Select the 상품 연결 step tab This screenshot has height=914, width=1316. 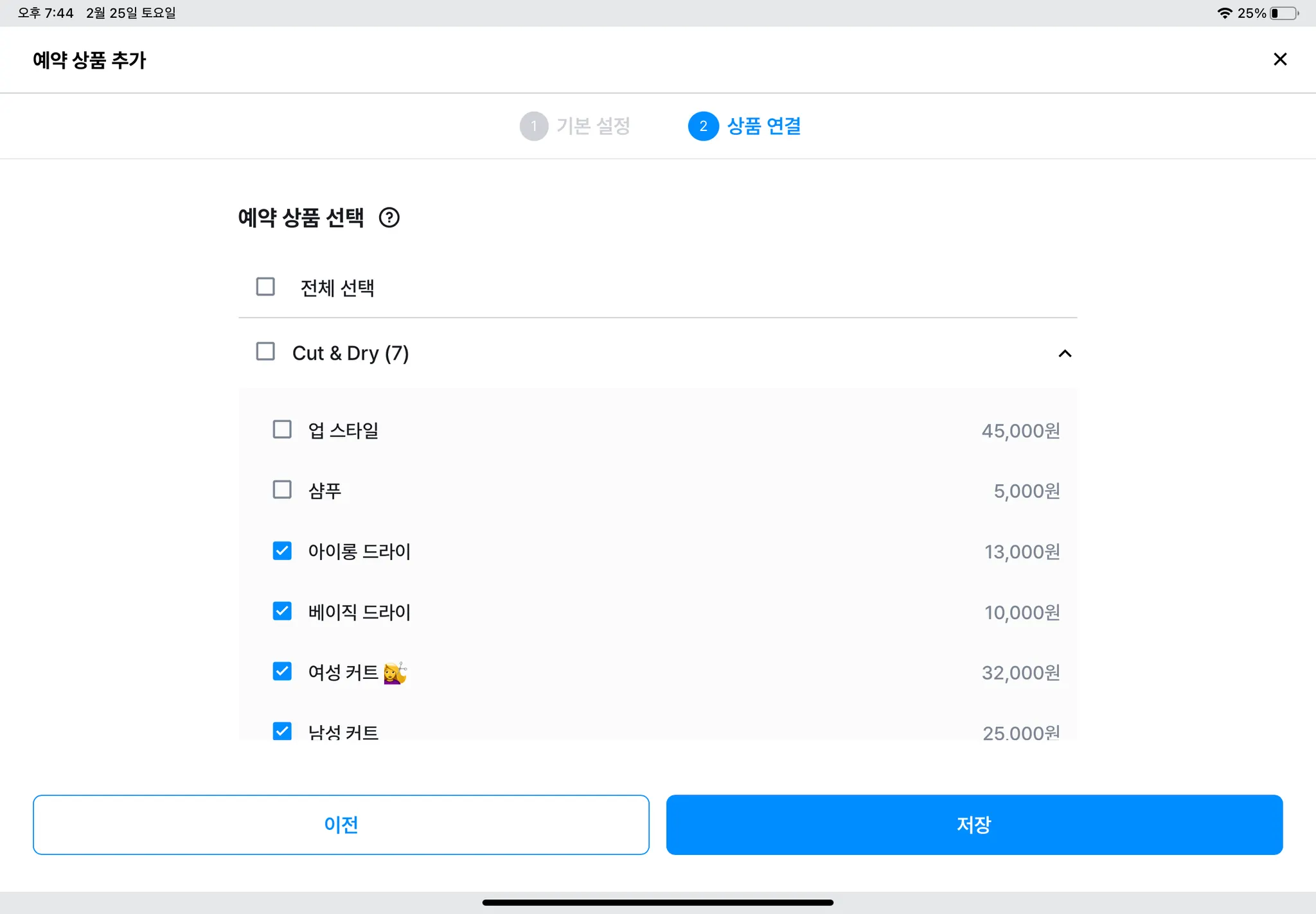click(763, 126)
